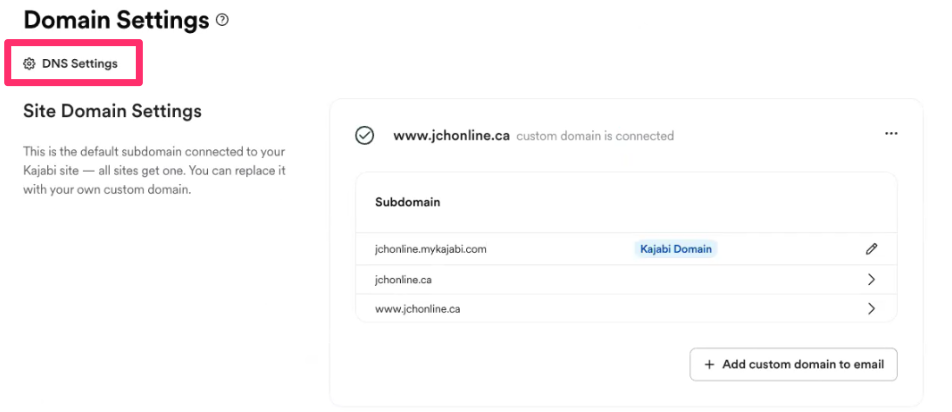The width and height of the screenshot is (952, 412).
Task: Edit the Kajabi subdomain with pencil icon
Action: [871, 249]
